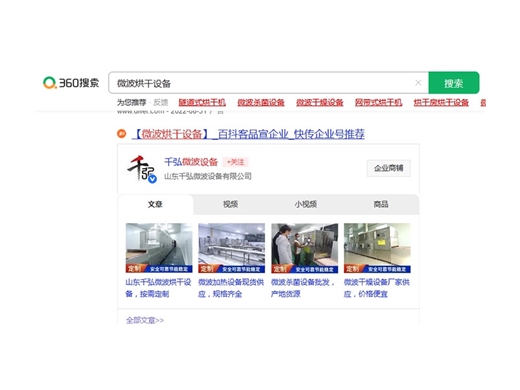This screenshot has width=520, height=390.
Task: Open article 山东千弘微波烘干设备，按需定制
Action: pos(158,288)
